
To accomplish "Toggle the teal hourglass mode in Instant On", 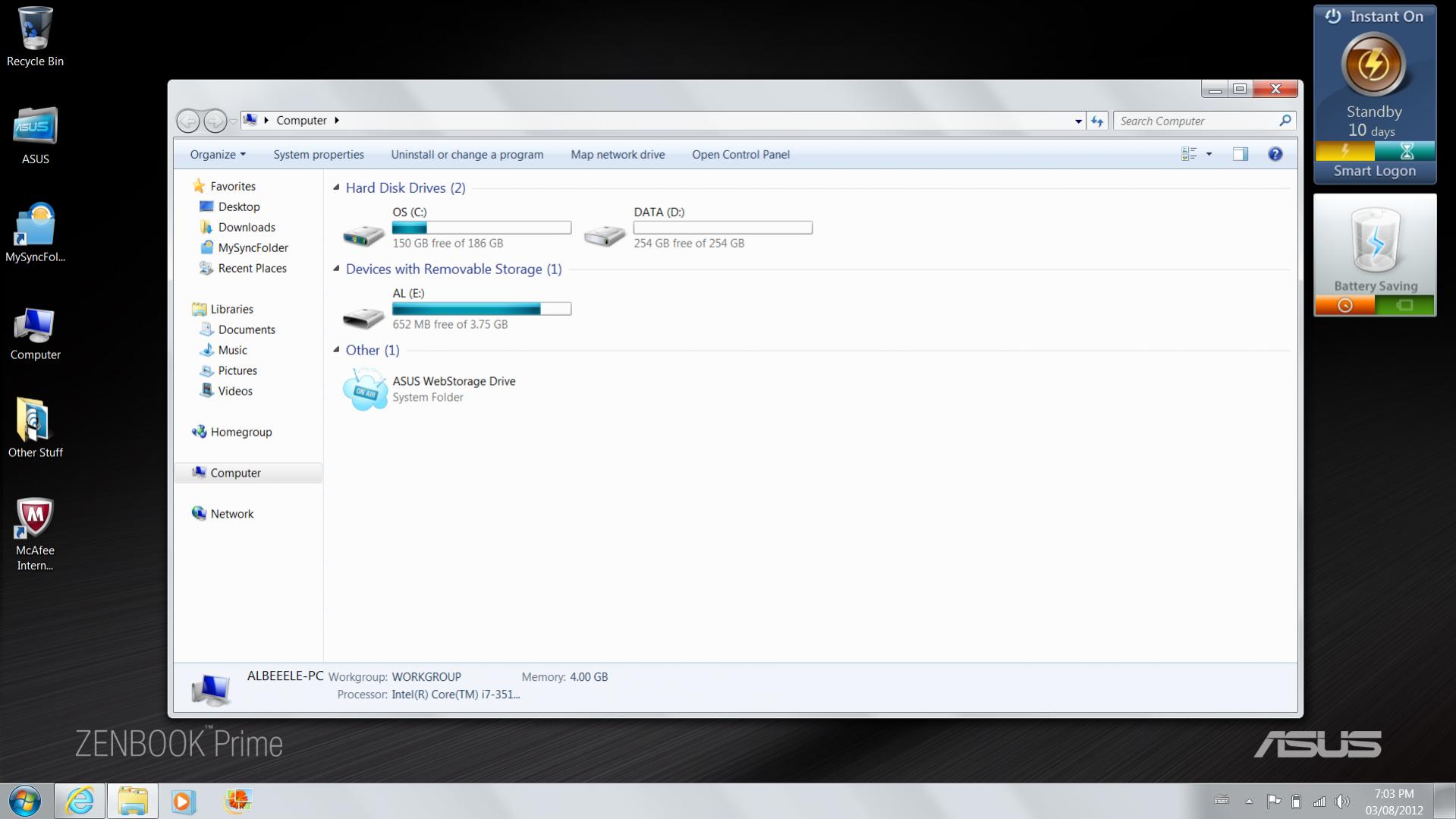I will point(1405,150).
